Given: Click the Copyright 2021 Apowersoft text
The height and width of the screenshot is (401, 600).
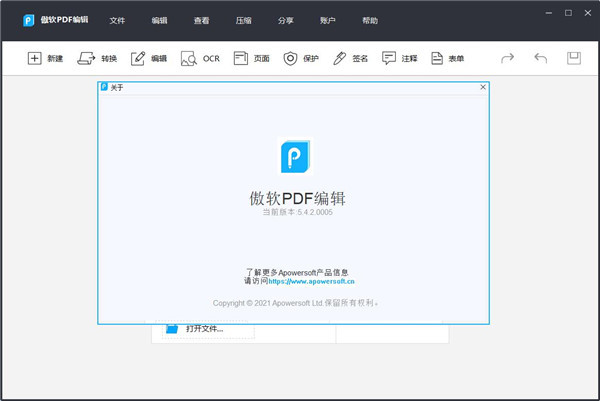Looking at the screenshot, I should coord(295,303).
